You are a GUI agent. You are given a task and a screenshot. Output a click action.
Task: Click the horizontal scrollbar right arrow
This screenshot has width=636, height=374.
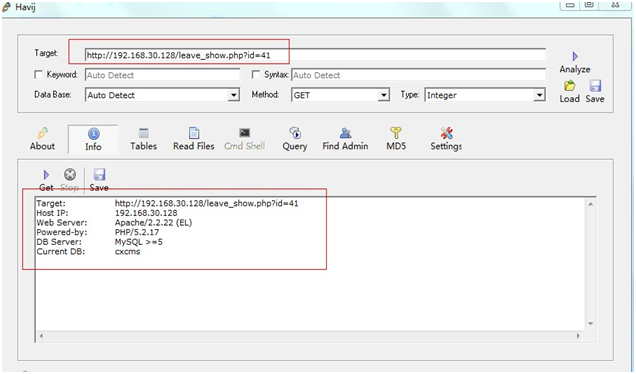578,336
